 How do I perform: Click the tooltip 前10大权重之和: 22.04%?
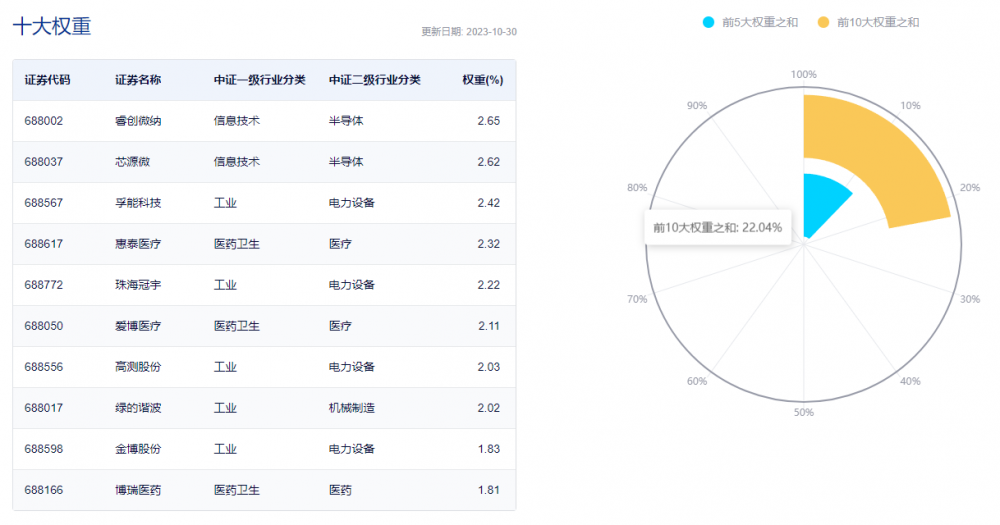[x=717, y=228]
